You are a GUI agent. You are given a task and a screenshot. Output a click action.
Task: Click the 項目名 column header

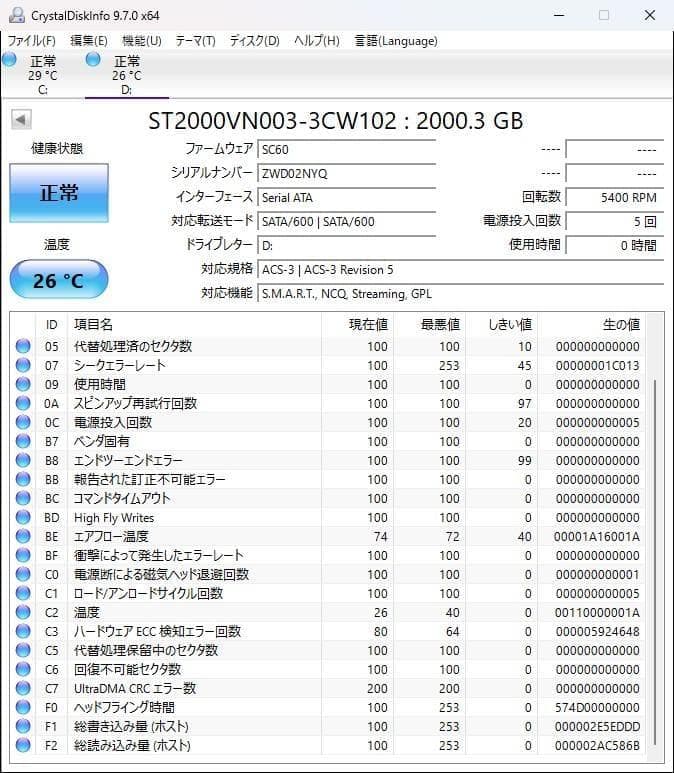point(194,324)
